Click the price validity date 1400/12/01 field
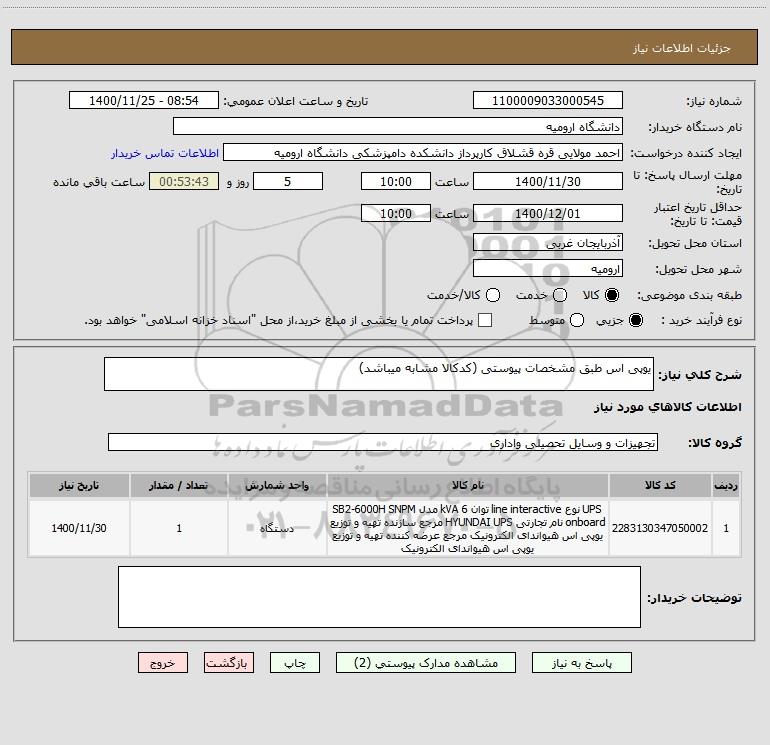The image size is (770, 745). coord(548,213)
